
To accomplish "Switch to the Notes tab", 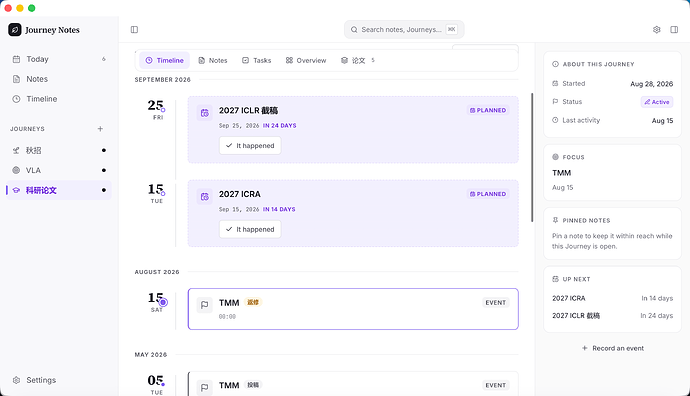I will (x=213, y=60).
